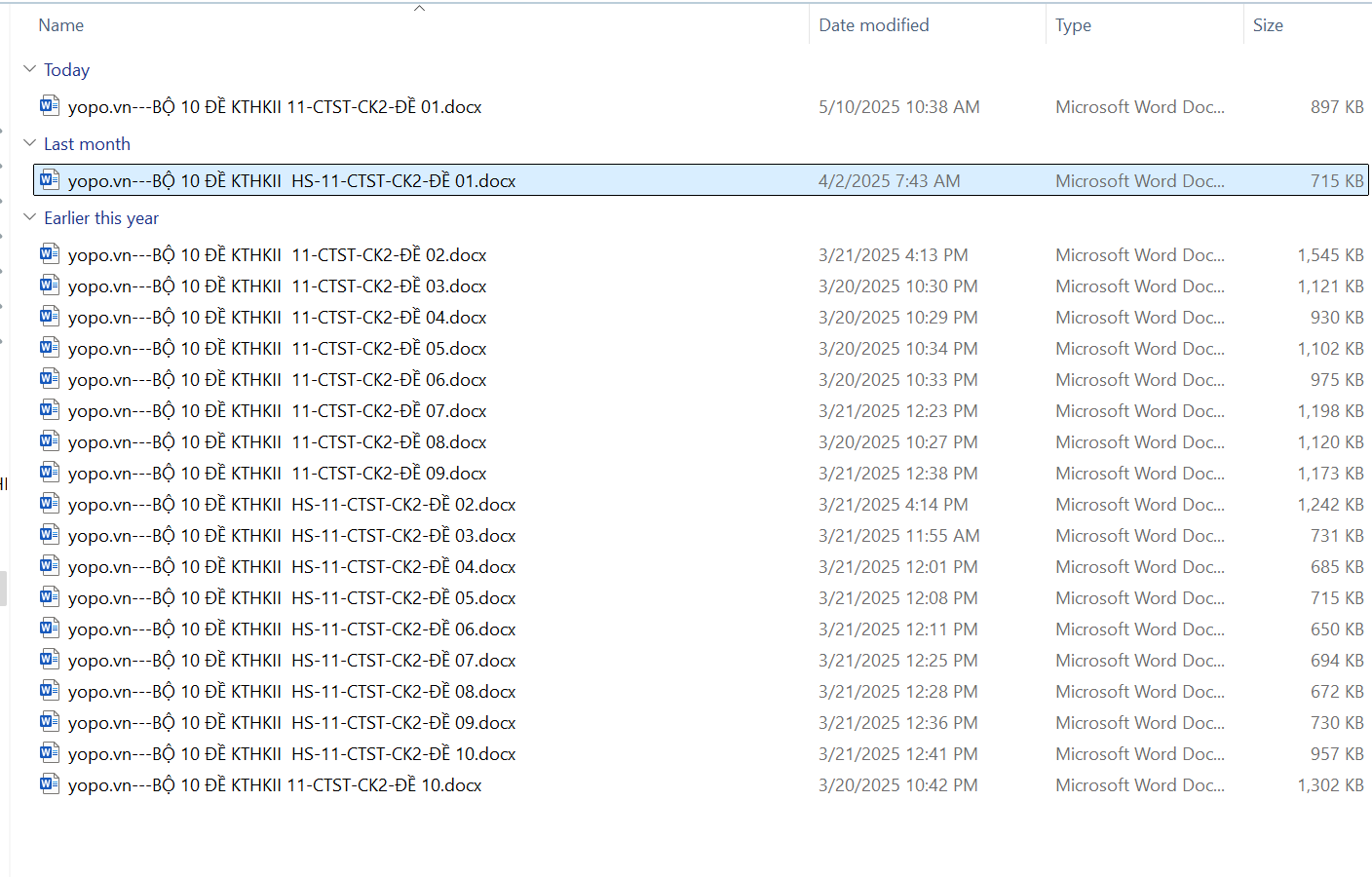The width and height of the screenshot is (1372, 877).
Task: Collapse the Last month group chevron
Action: [29, 143]
